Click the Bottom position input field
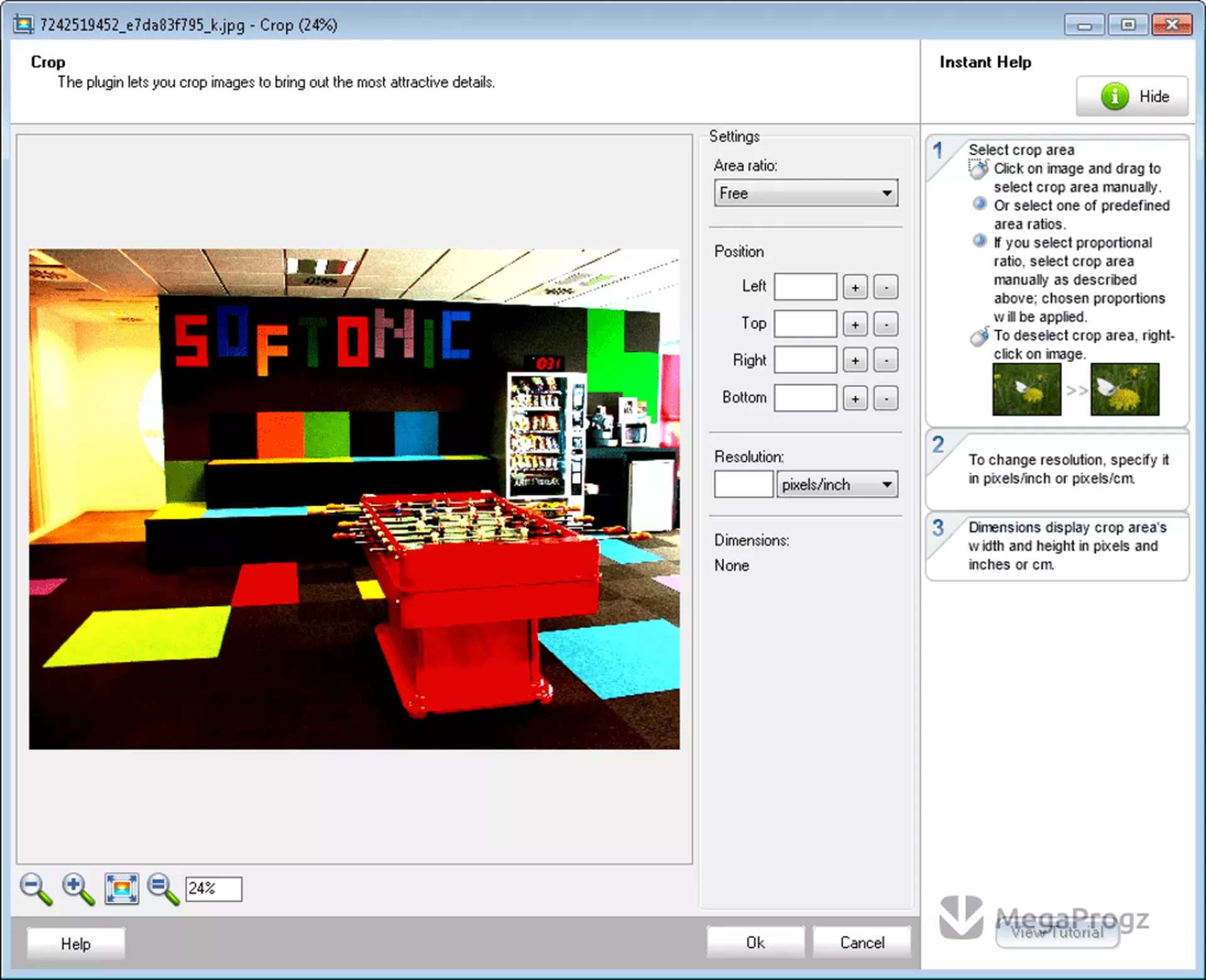 pos(805,398)
